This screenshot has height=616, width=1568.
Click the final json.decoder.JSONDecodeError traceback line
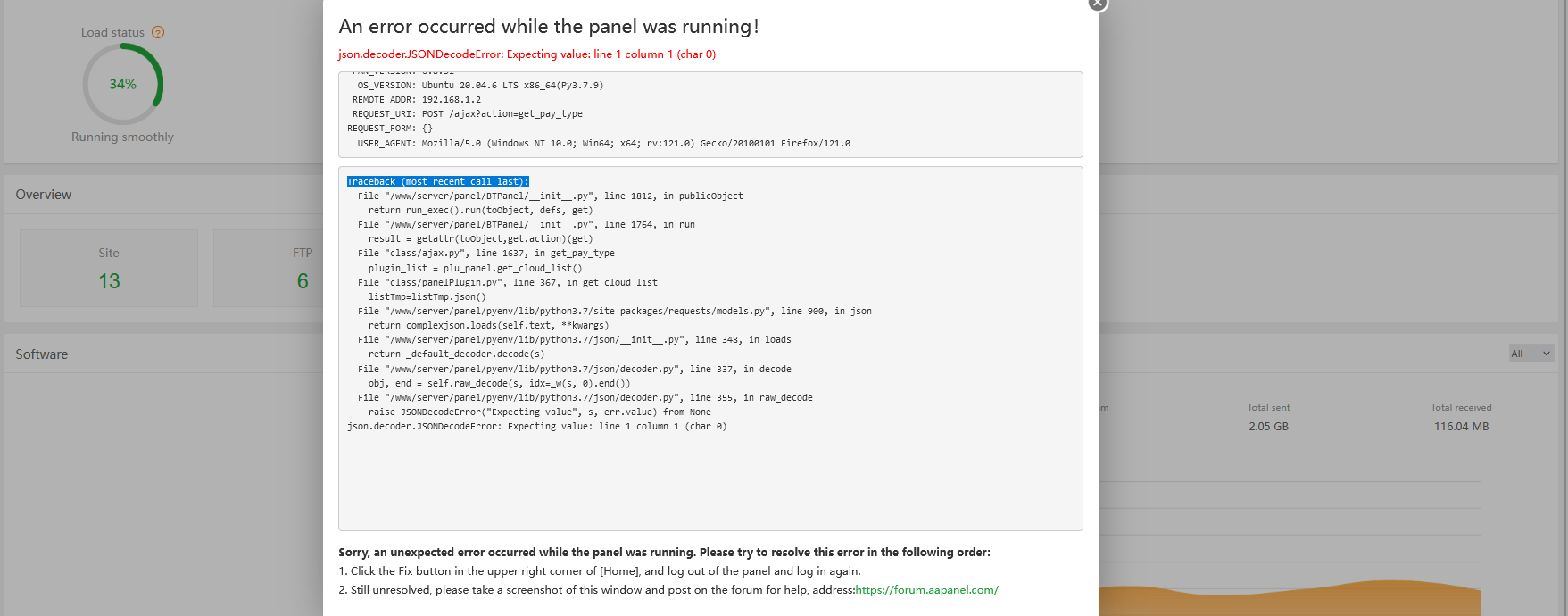pos(536,427)
